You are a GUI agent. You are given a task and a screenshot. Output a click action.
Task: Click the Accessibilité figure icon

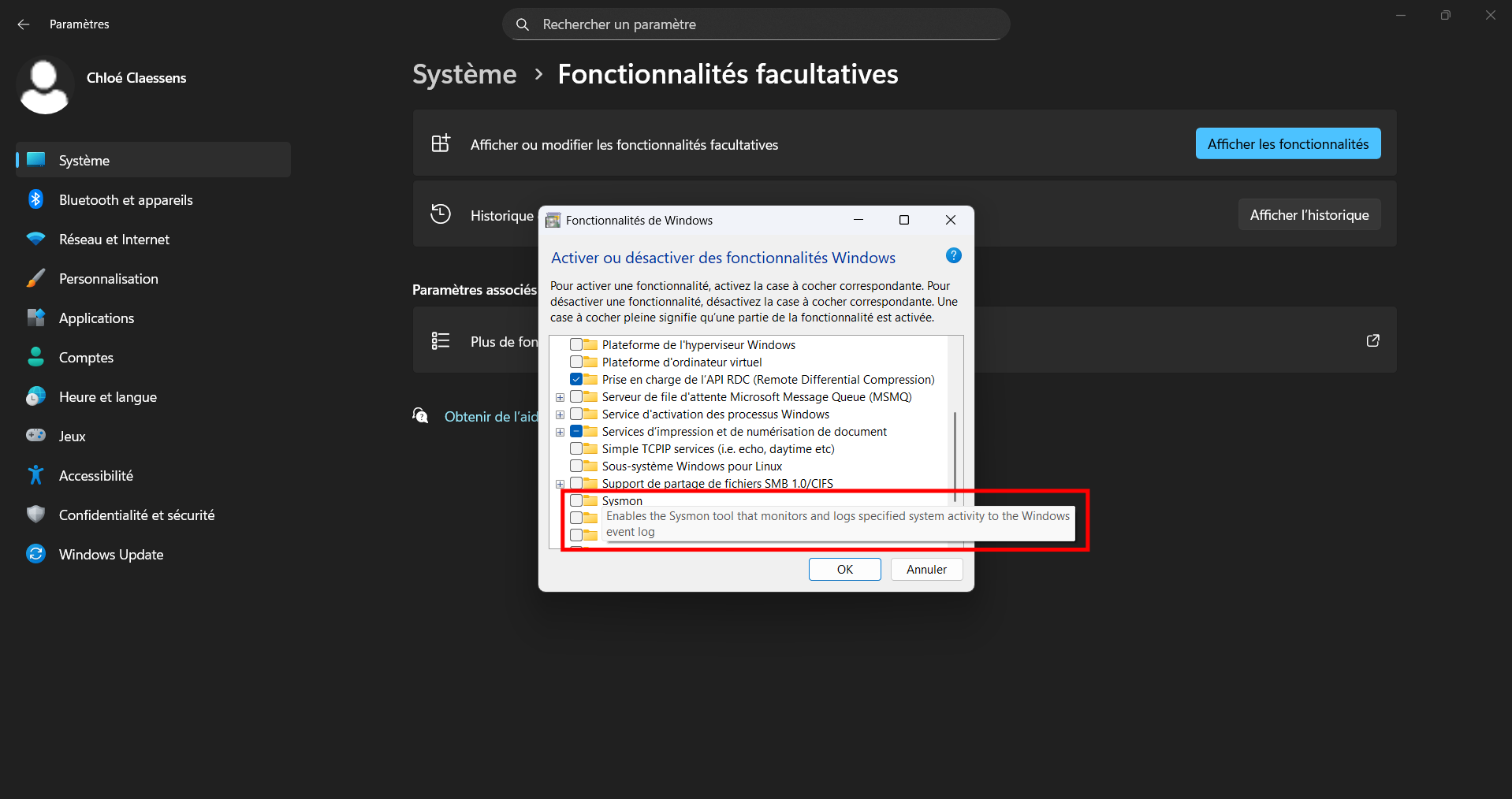pos(36,475)
